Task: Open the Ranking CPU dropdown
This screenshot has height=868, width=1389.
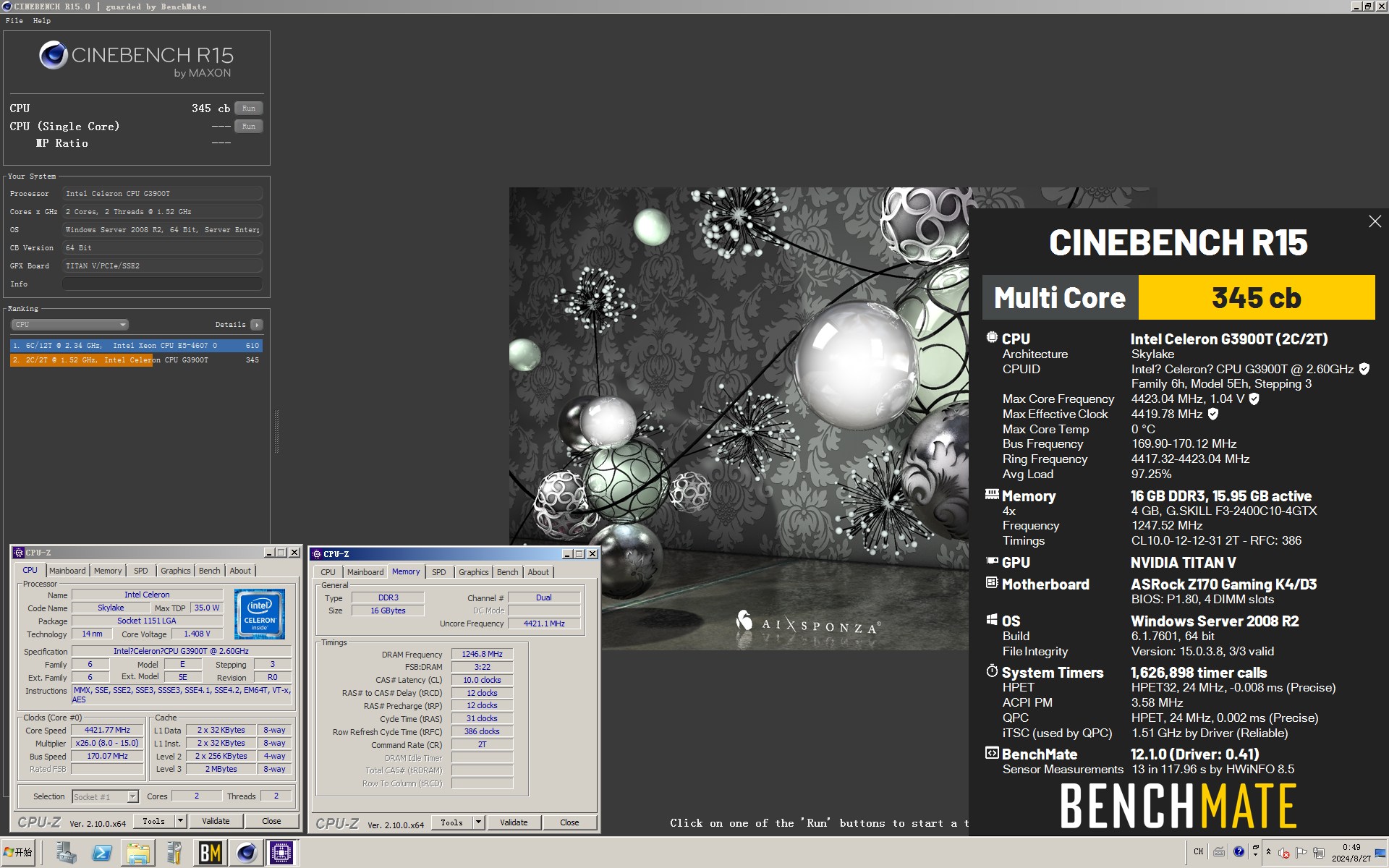Action: click(69, 325)
